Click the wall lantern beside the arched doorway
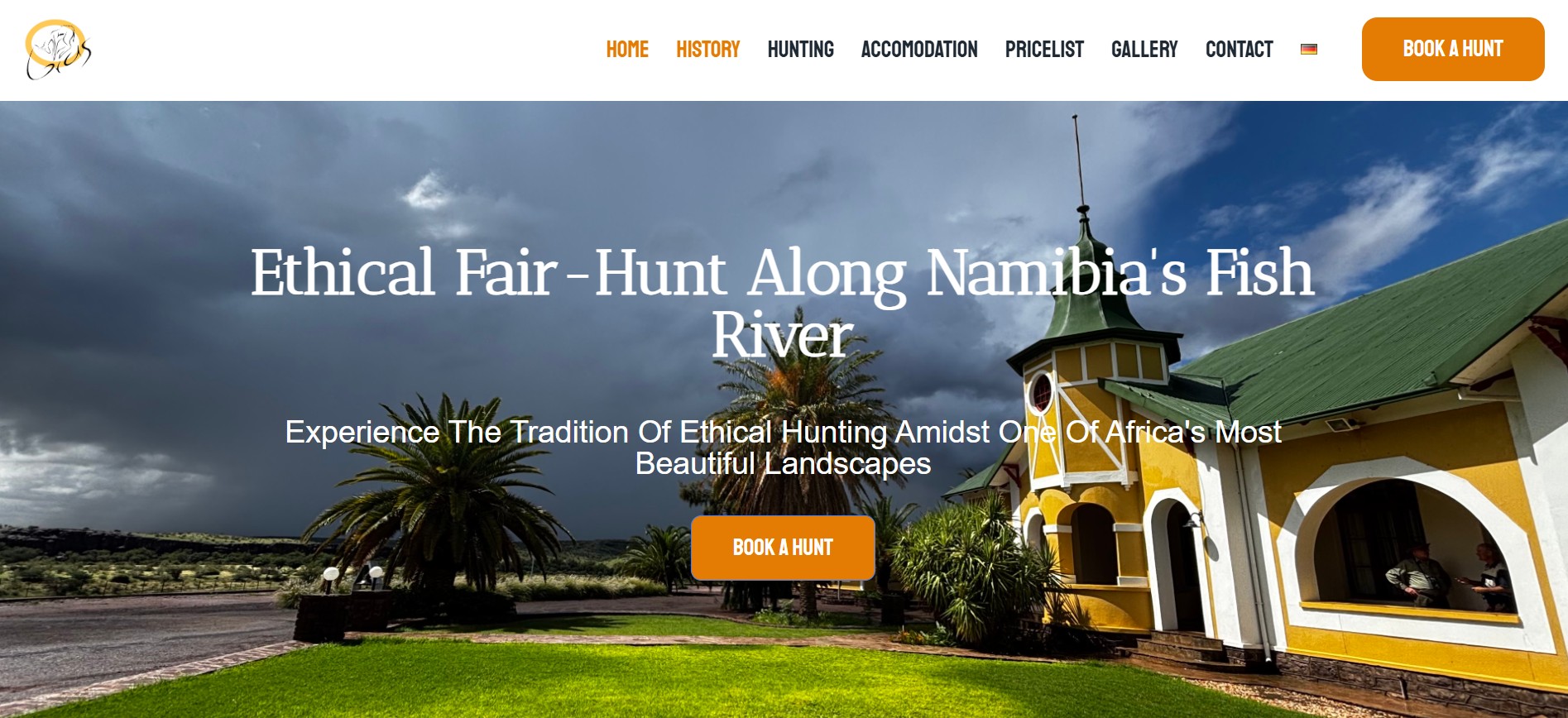The width and height of the screenshot is (1568, 718). [1192, 520]
